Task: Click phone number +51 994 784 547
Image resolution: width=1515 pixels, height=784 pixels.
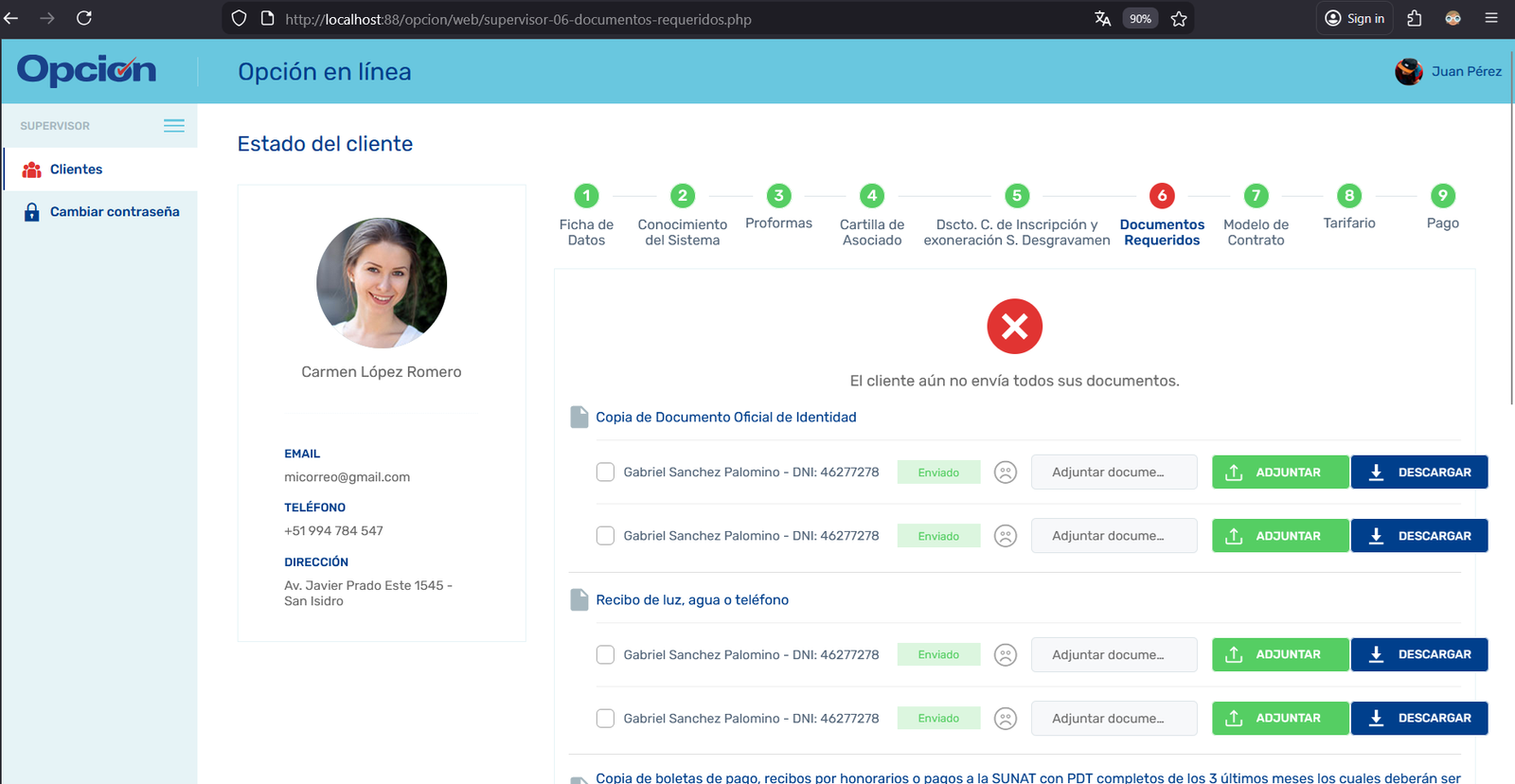Action: pyautogui.click(x=333, y=531)
